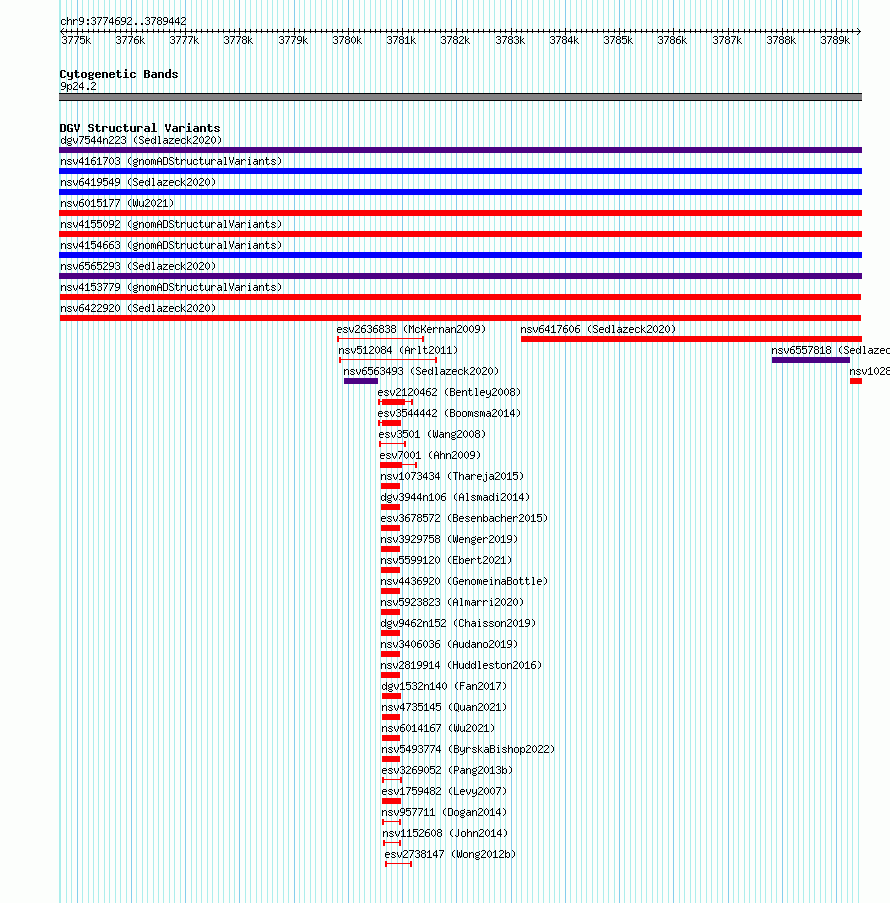Open the nsv1073434 (Thareja2015) label

[x=452, y=476]
